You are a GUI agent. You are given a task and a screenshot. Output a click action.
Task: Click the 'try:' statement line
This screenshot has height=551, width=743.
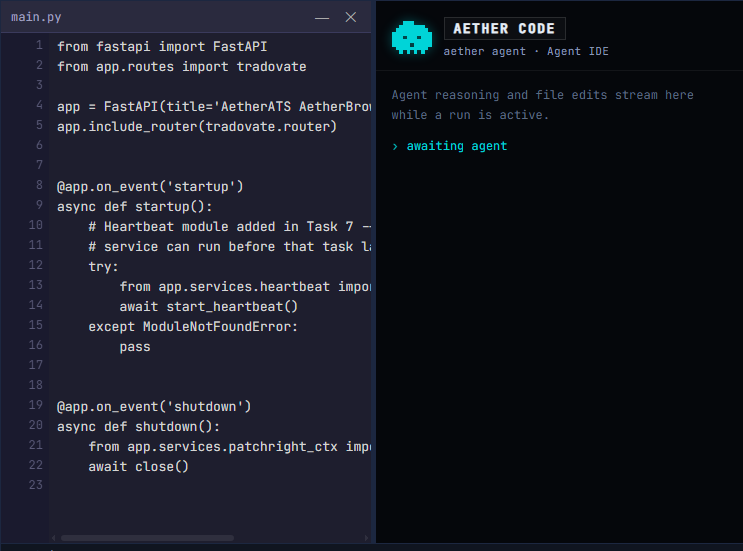[x=103, y=267]
